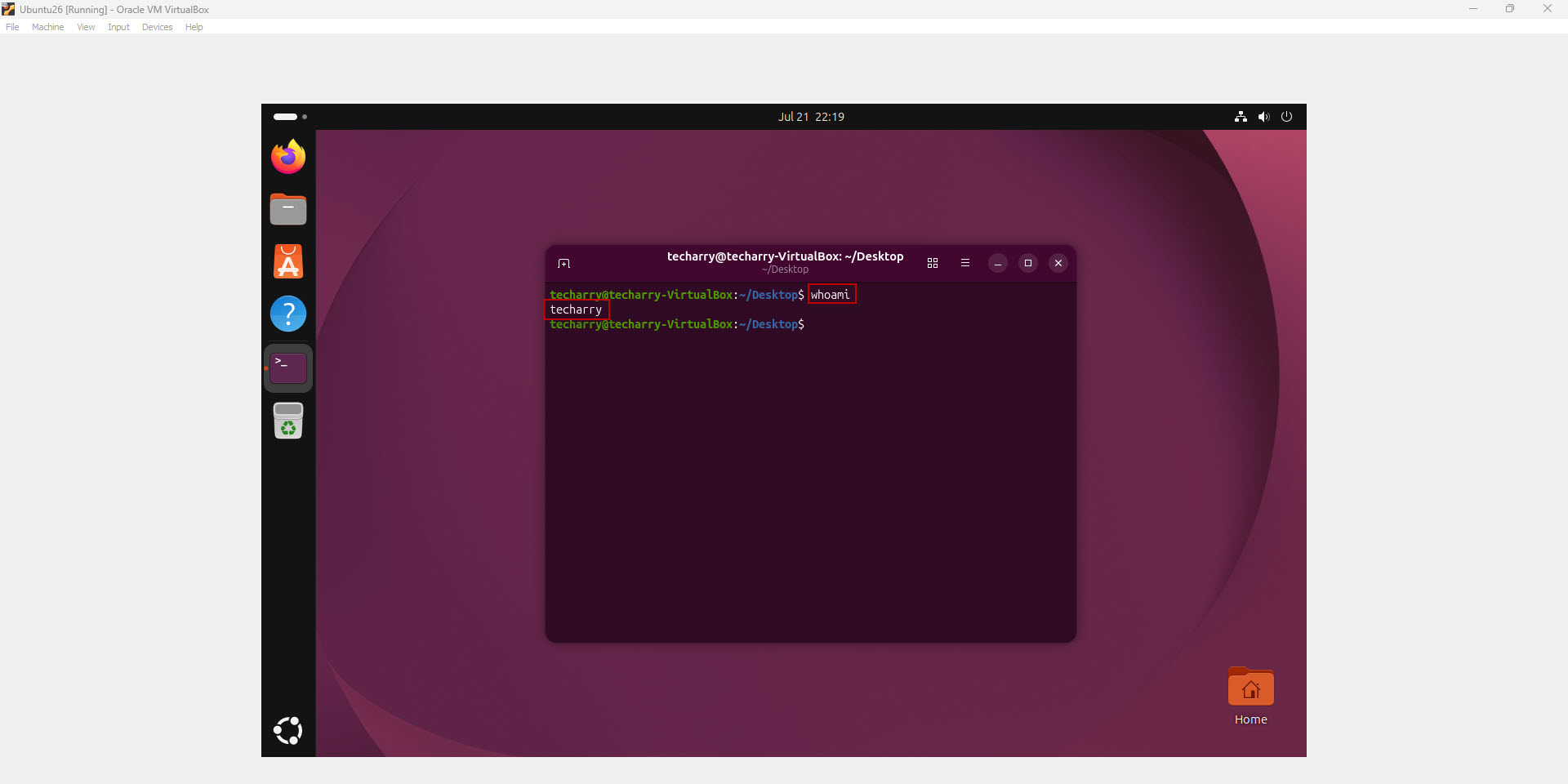Open the VirtualBox File menu
Viewport: 1568px width, 784px height.
pyautogui.click(x=12, y=27)
